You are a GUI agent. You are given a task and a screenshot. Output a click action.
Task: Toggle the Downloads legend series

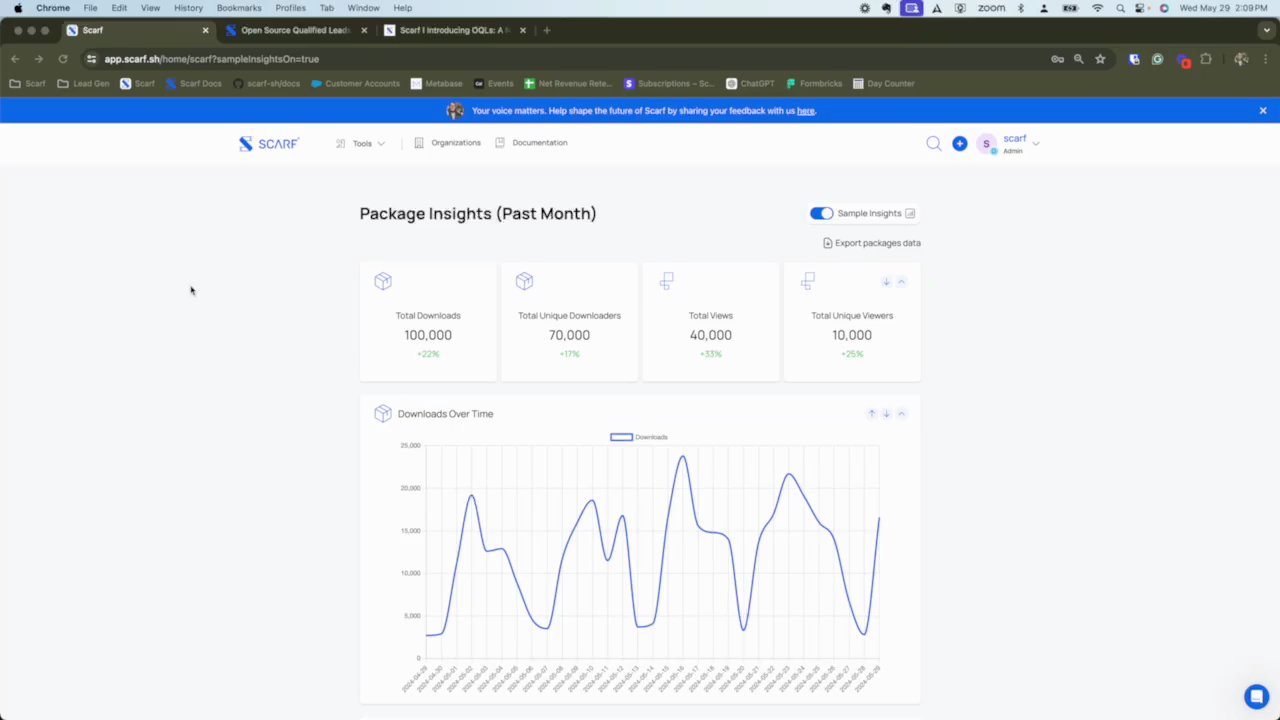[638, 437]
